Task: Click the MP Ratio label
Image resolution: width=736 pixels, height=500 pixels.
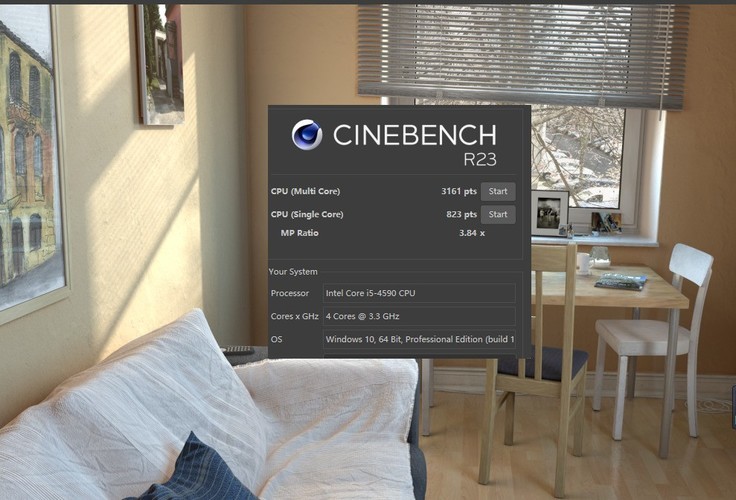Action: click(x=299, y=233)
